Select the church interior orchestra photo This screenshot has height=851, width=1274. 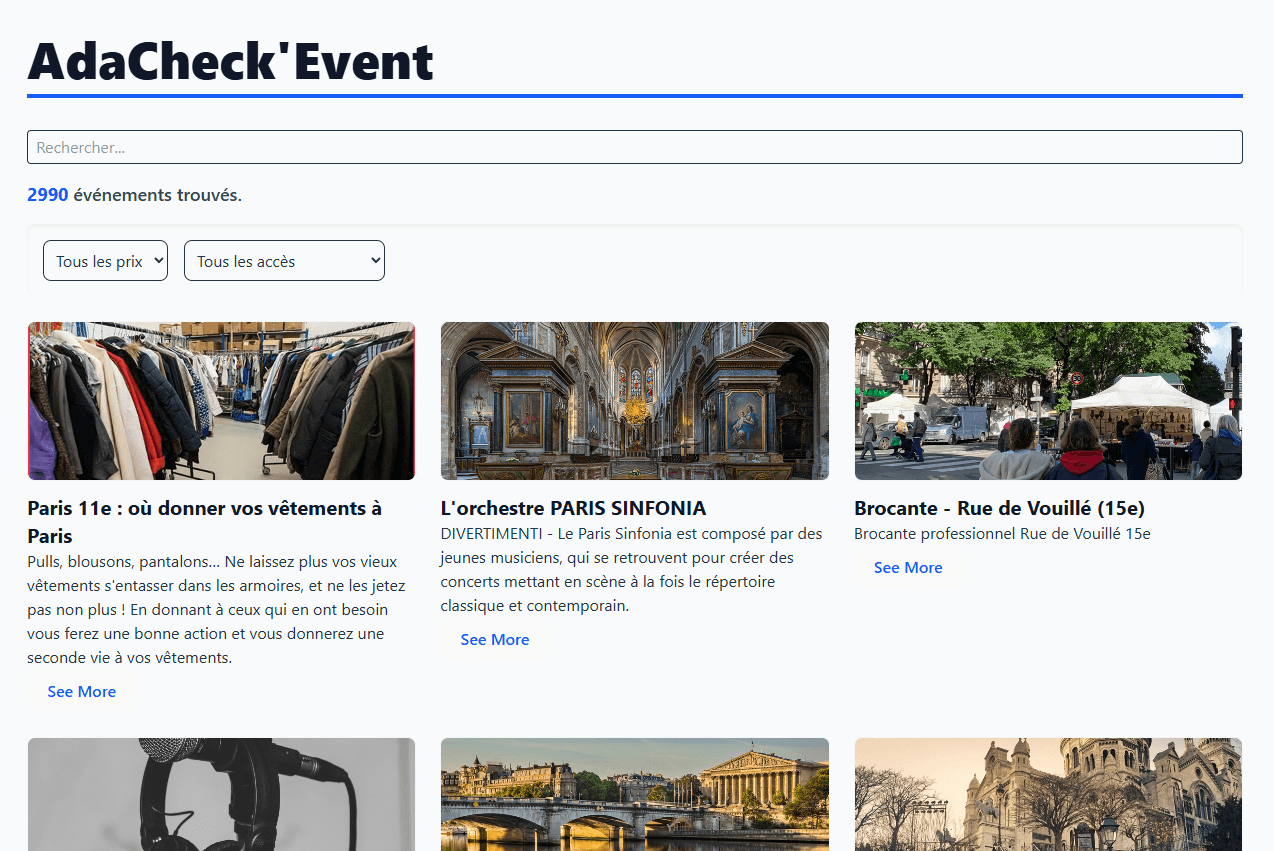pyautogui.click(x=634, y=401)
